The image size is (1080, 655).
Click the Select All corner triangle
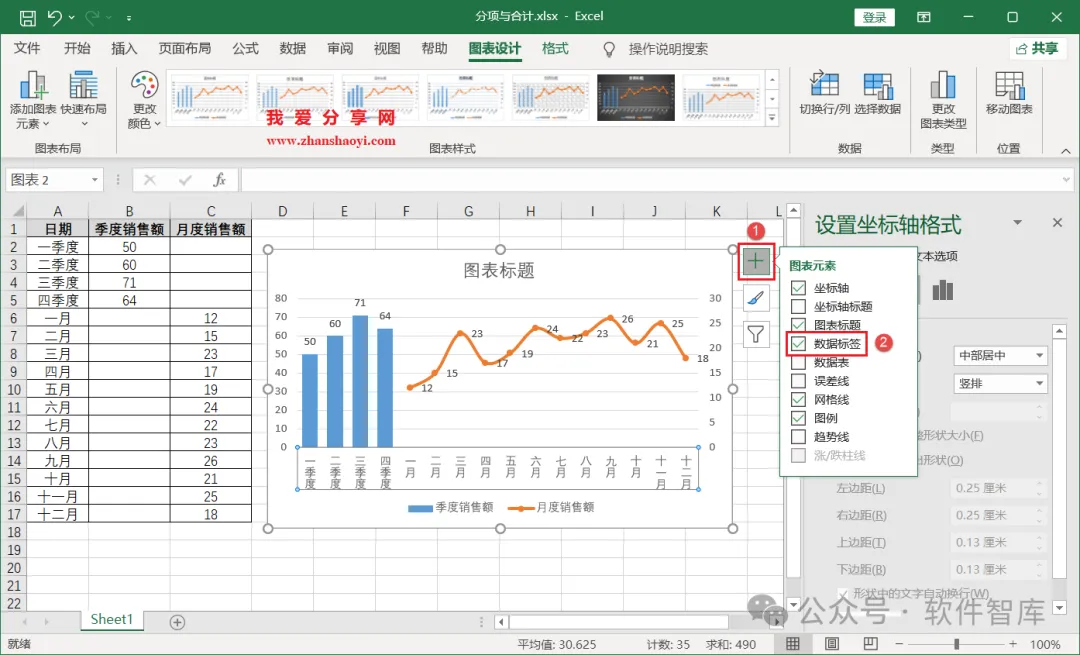17,211
